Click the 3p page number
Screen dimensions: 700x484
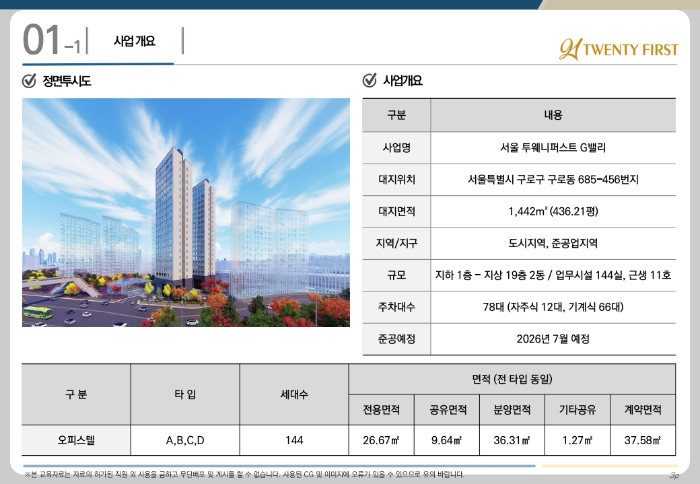pos(674,475)
